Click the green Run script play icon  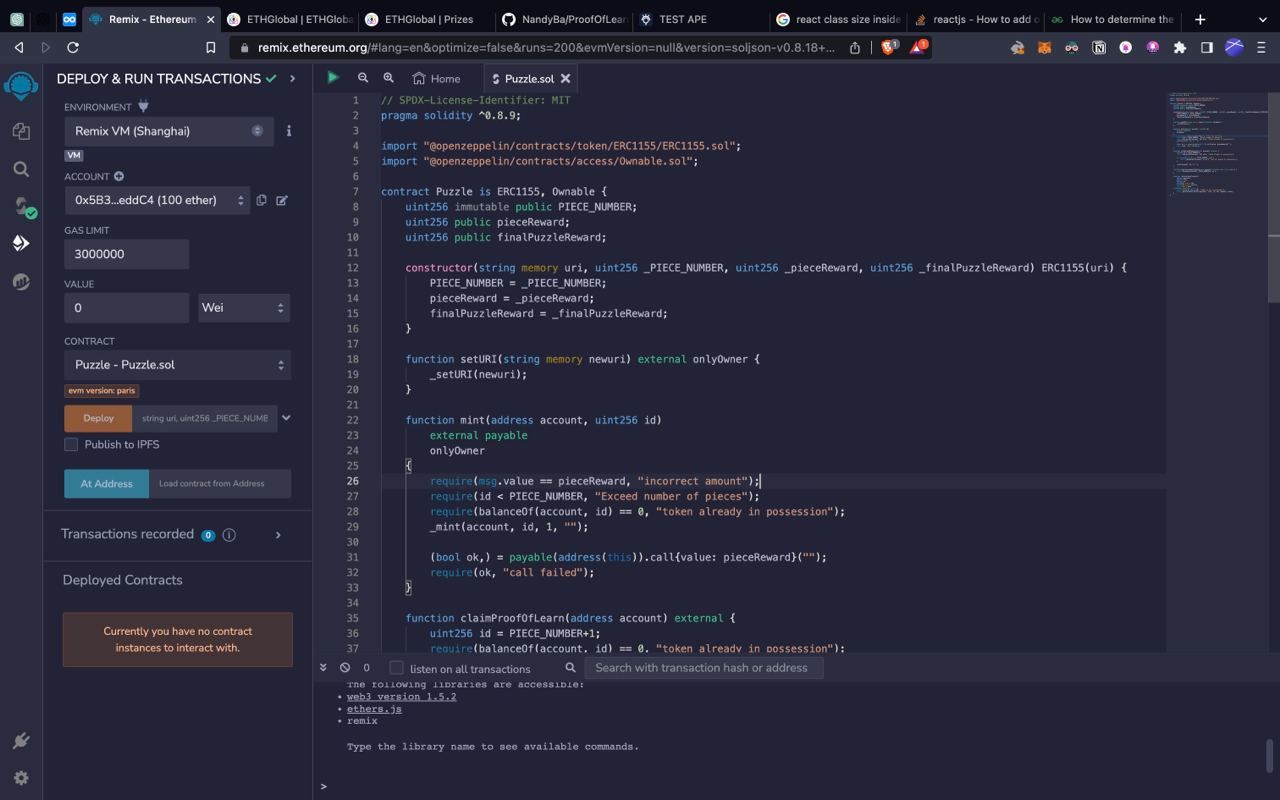[x=333, y=78]
